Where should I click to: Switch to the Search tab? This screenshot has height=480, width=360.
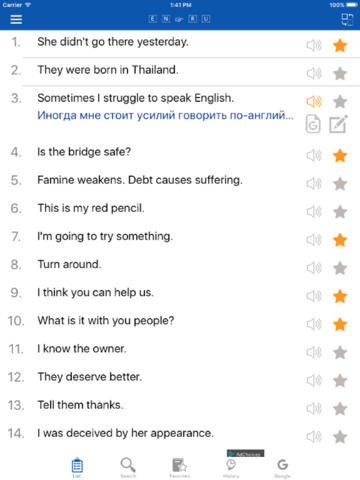[128, 468]
